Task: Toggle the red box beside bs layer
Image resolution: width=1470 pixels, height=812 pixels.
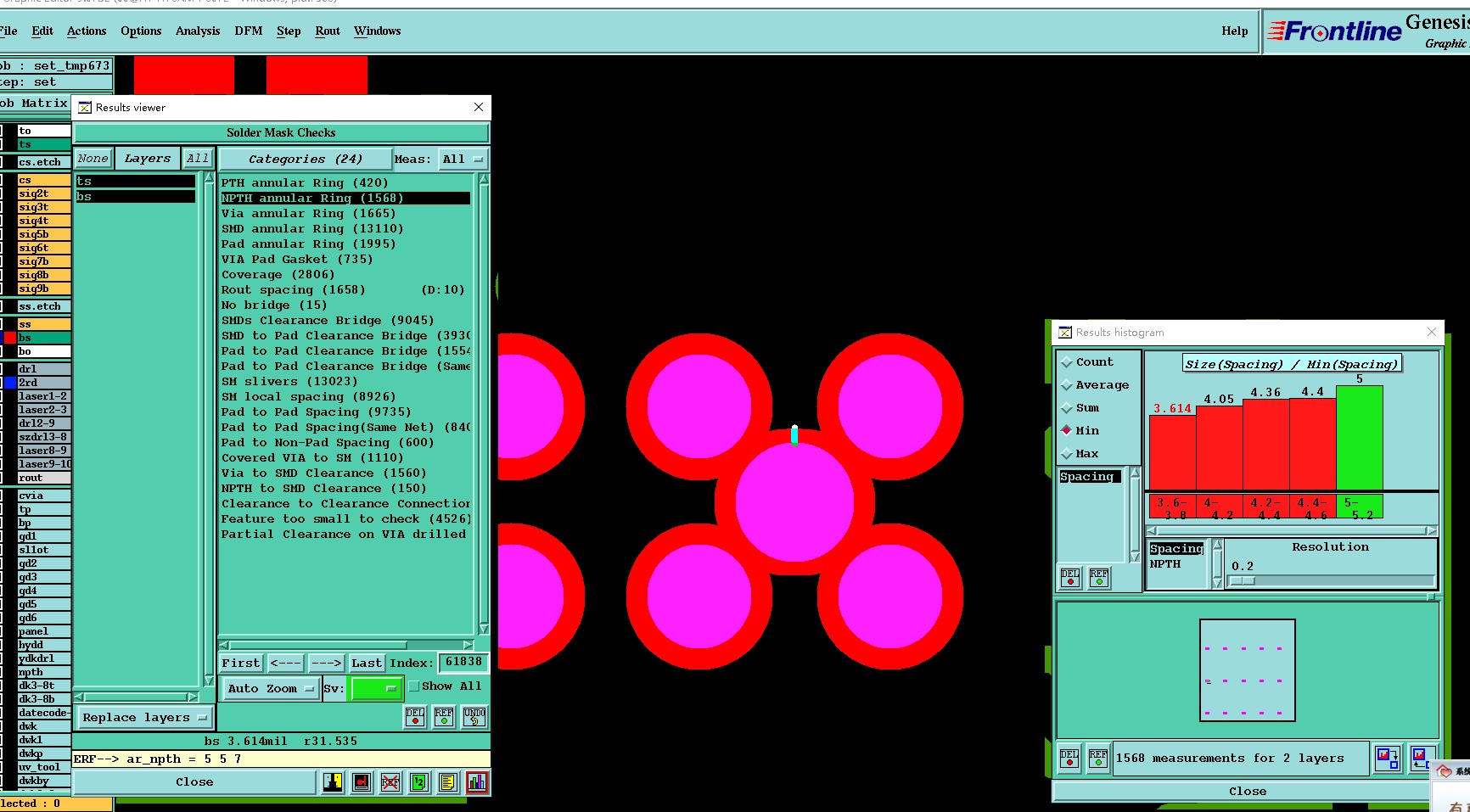Action: pyautogui.click(x=10, y=338)
